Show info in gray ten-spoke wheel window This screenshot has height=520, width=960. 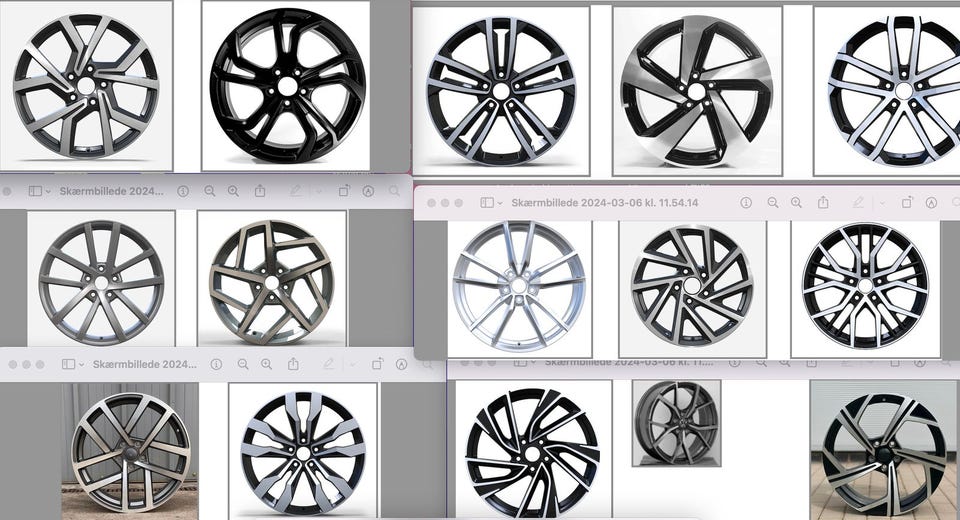183,191
